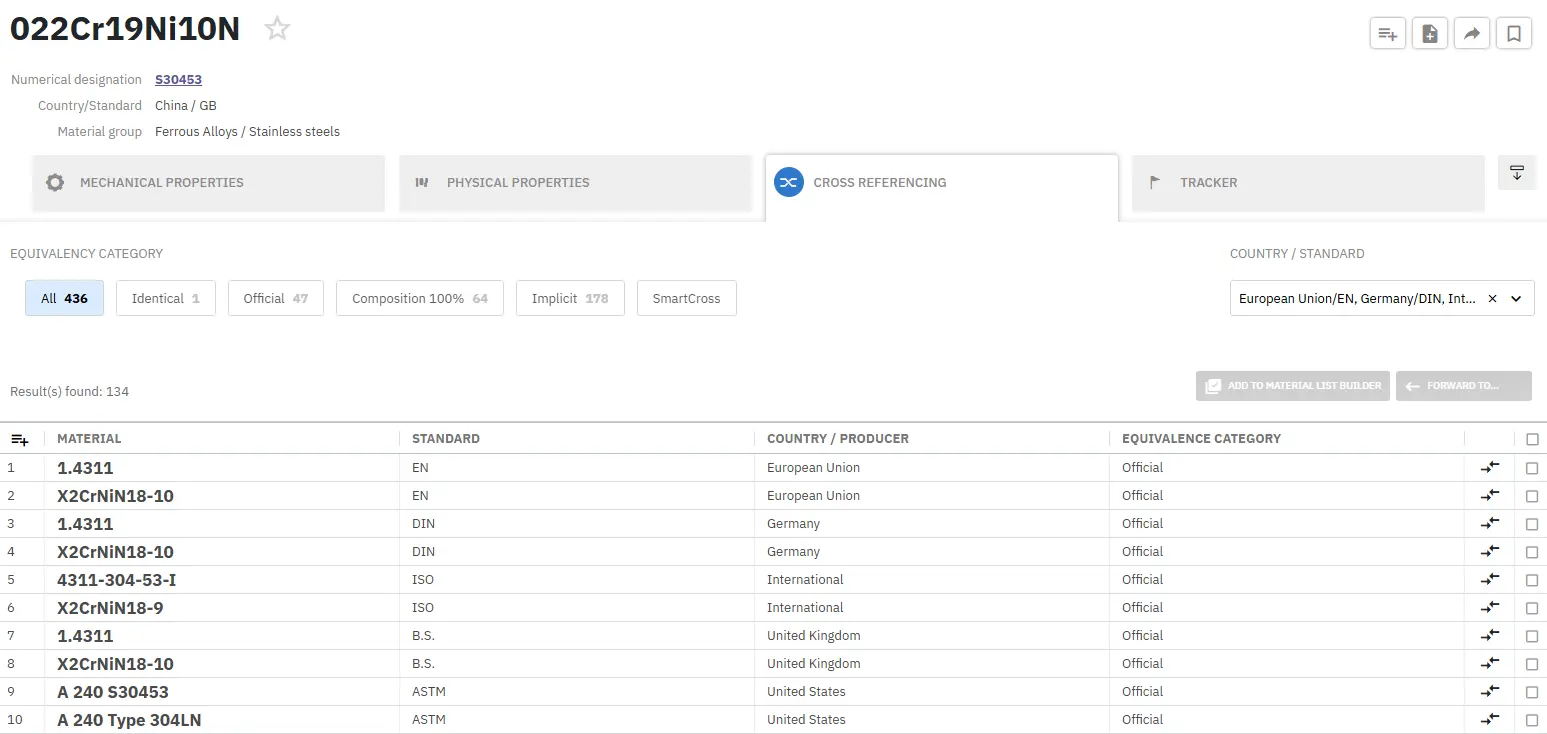Viewport: 1547px width, 734px height.
Task: Filter by Implicit equivalency category
Action: coord(570,298)
